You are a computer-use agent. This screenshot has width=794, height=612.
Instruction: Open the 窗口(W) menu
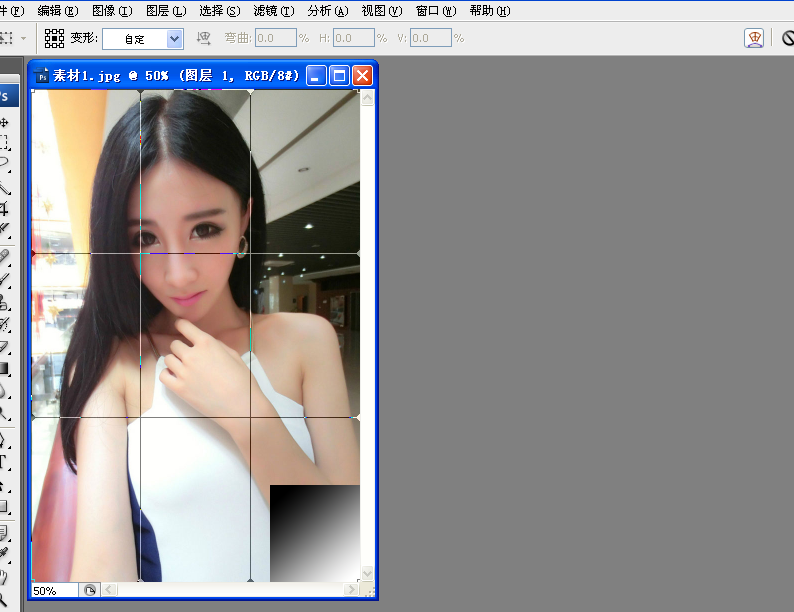coord(435,11)
